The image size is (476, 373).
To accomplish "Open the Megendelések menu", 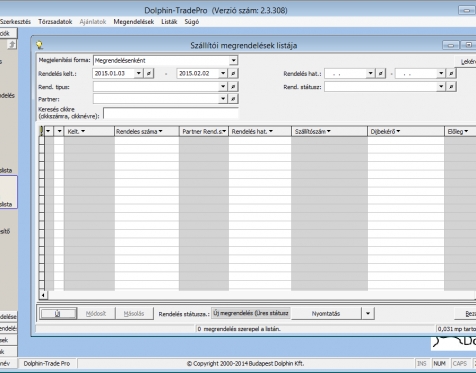I will point(134,22).
